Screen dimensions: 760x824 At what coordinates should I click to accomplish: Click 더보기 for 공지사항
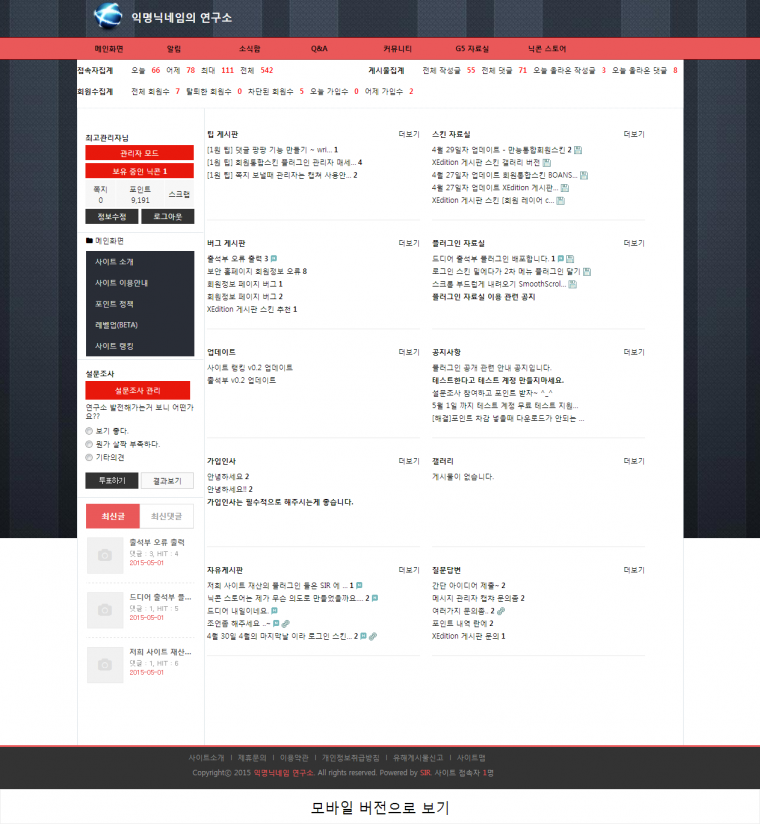(x=634, y=352)
